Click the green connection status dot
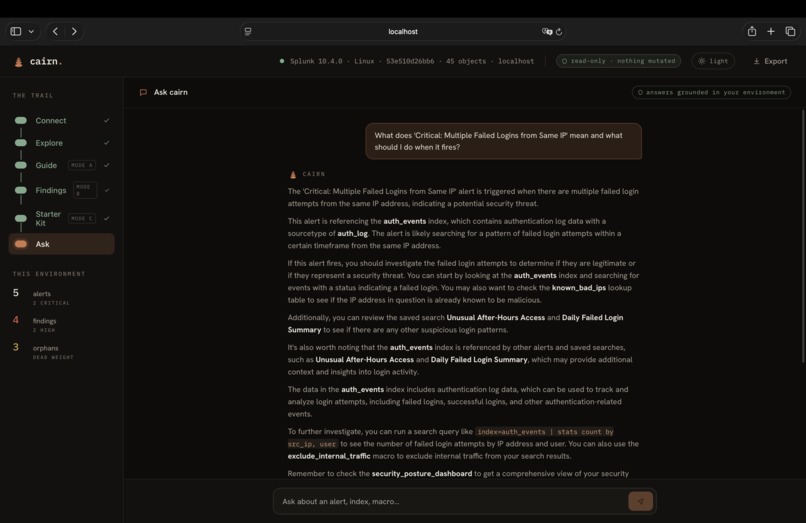The height and width of the screenshot is (523, 806). tap(282, 61)
